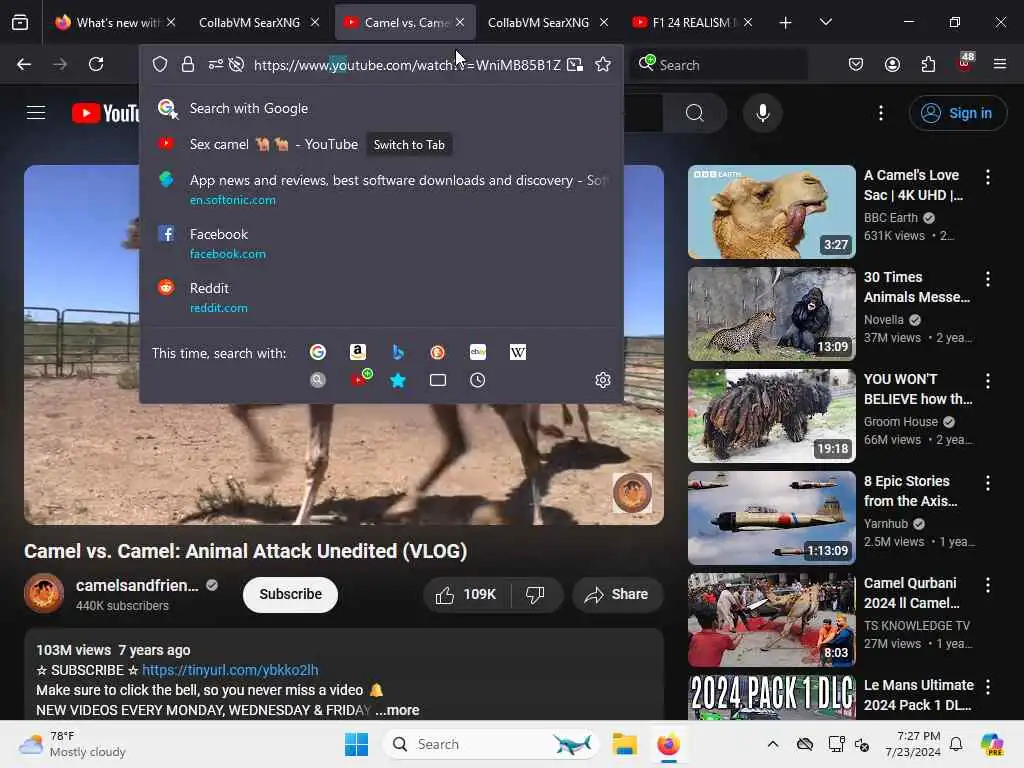
Task: Open Extensions puzzle icon
Action: click(928, 64)
